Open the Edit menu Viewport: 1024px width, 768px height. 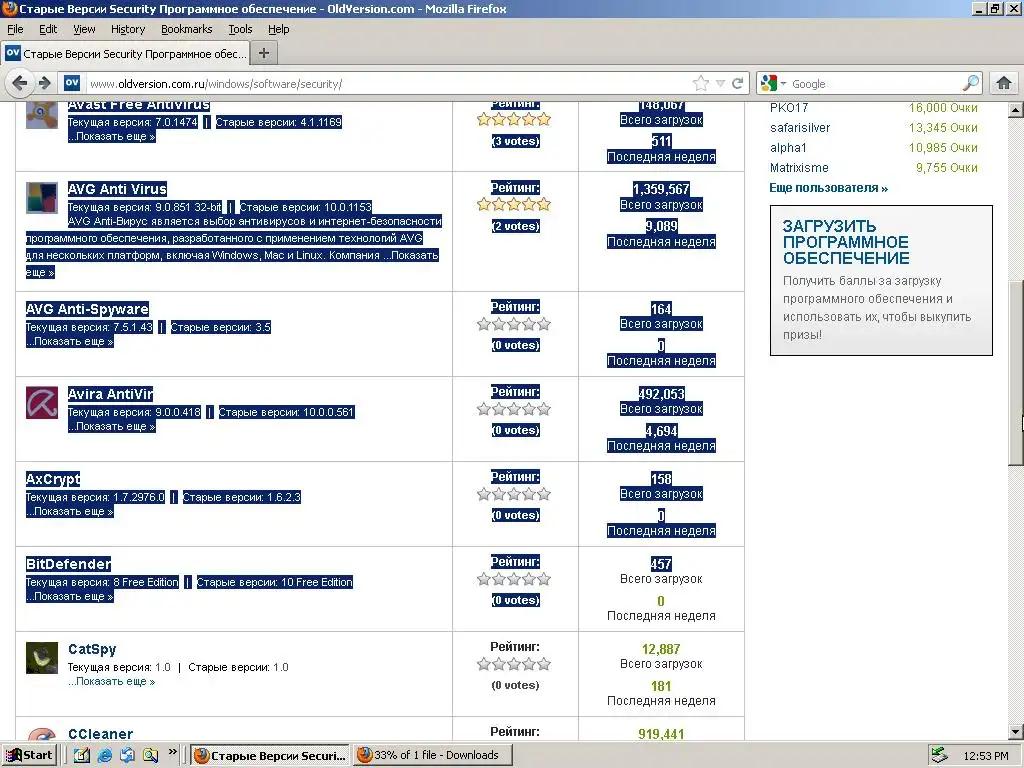pos(48,29)
